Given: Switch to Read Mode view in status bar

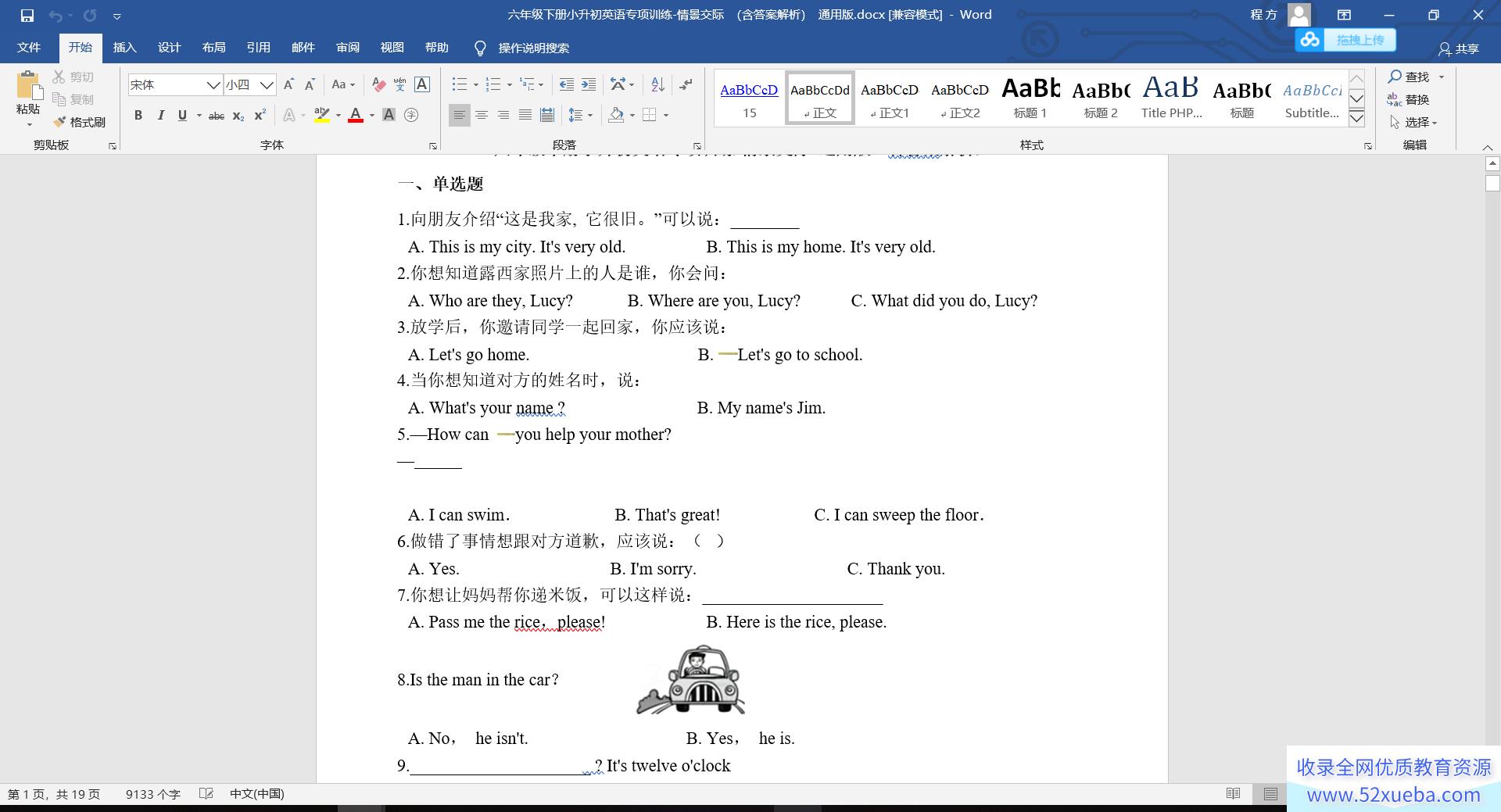Looking at the screenshot, I should click(1234, 794).
